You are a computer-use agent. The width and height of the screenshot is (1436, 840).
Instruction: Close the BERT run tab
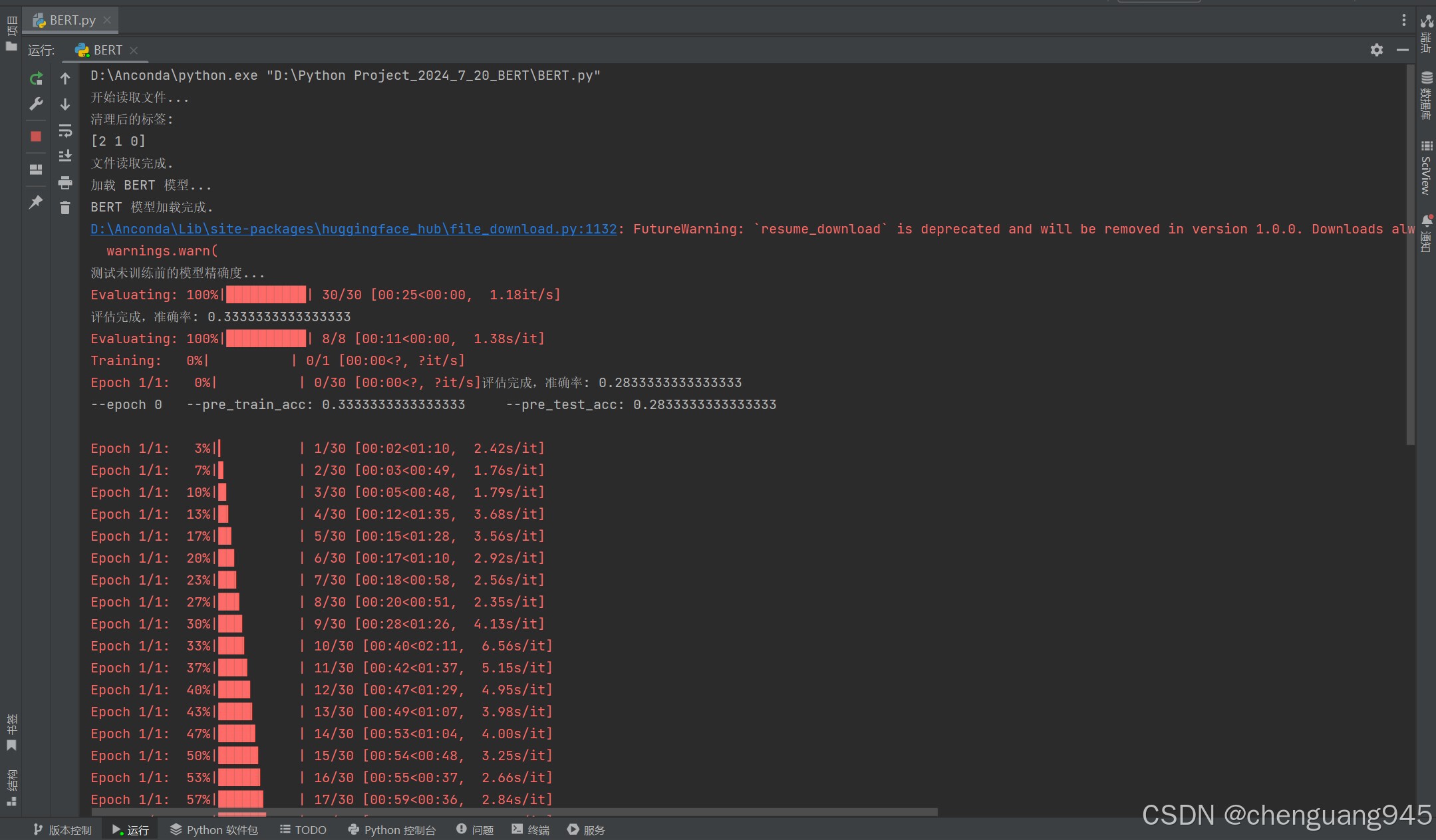tap(134, 51)
